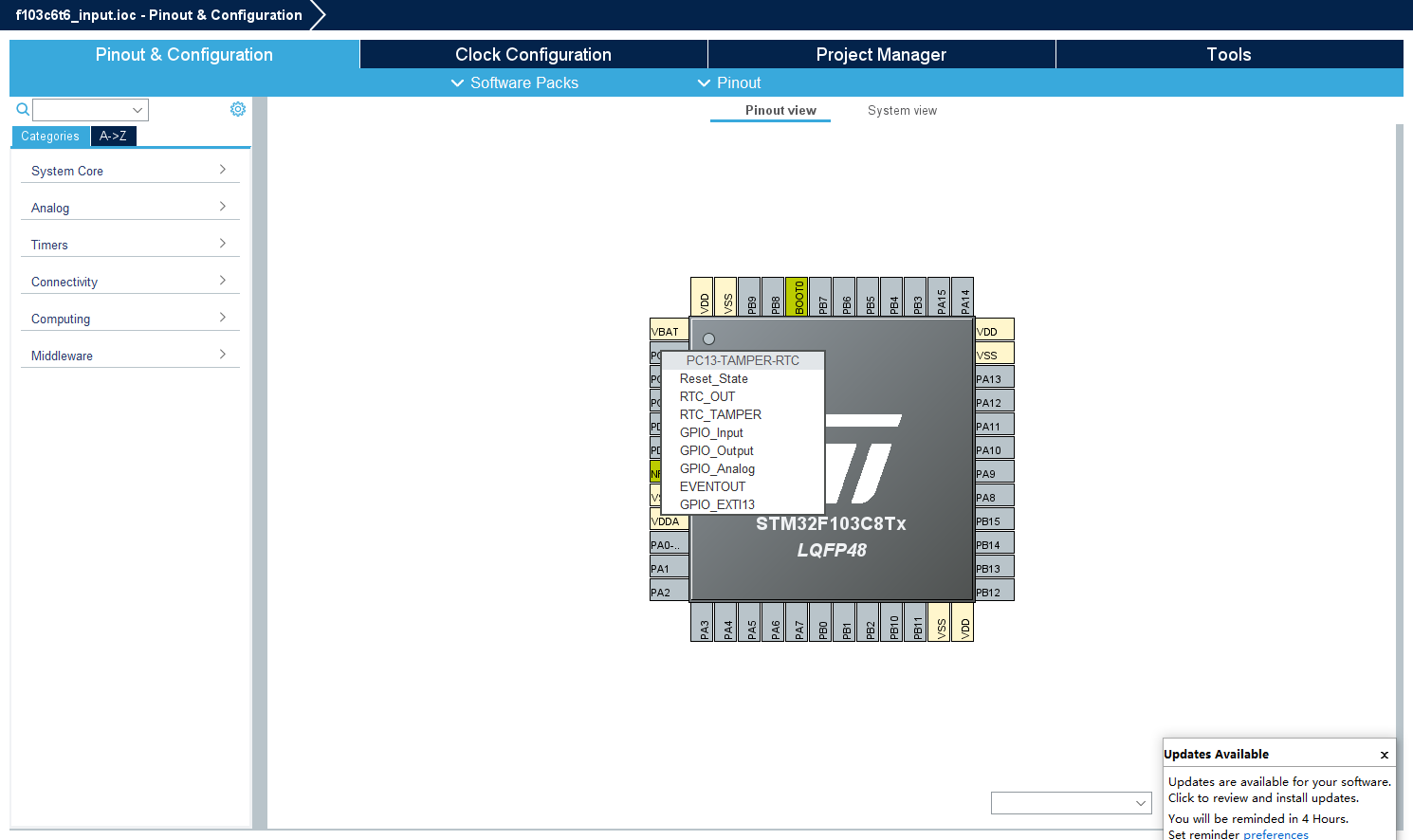Image resolution: width=1413 pixels, height=840 pixels.
Task: Select the VBAT pin
Action: click(x=669, y=330)
